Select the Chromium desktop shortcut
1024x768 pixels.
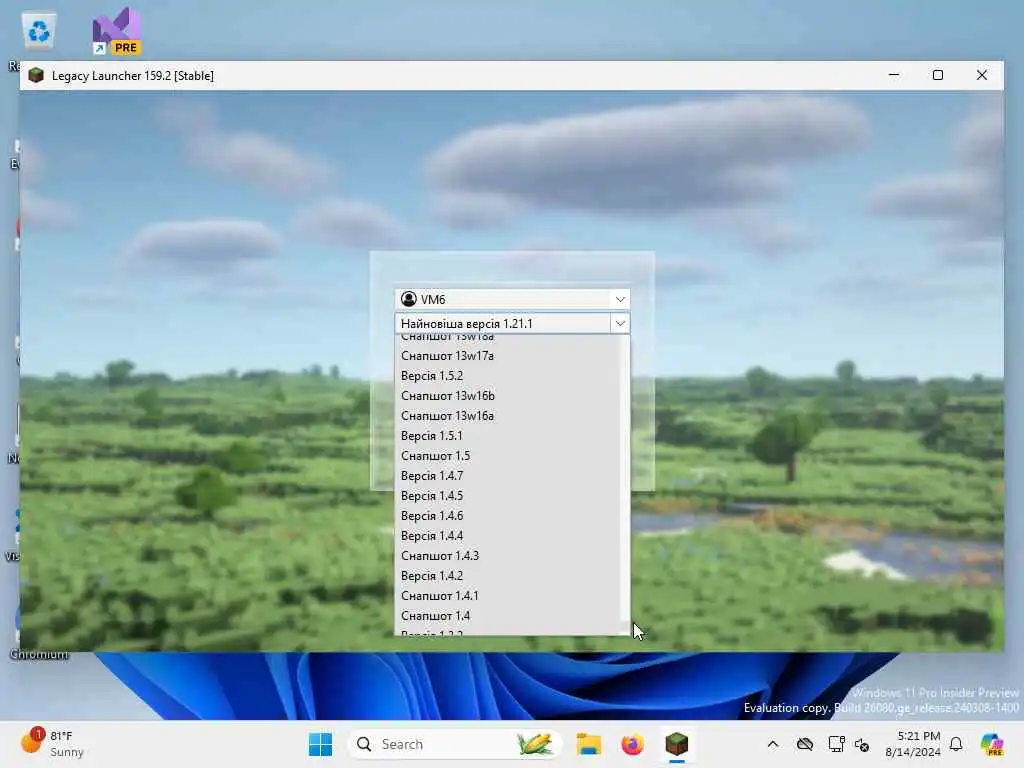(38, 654)
